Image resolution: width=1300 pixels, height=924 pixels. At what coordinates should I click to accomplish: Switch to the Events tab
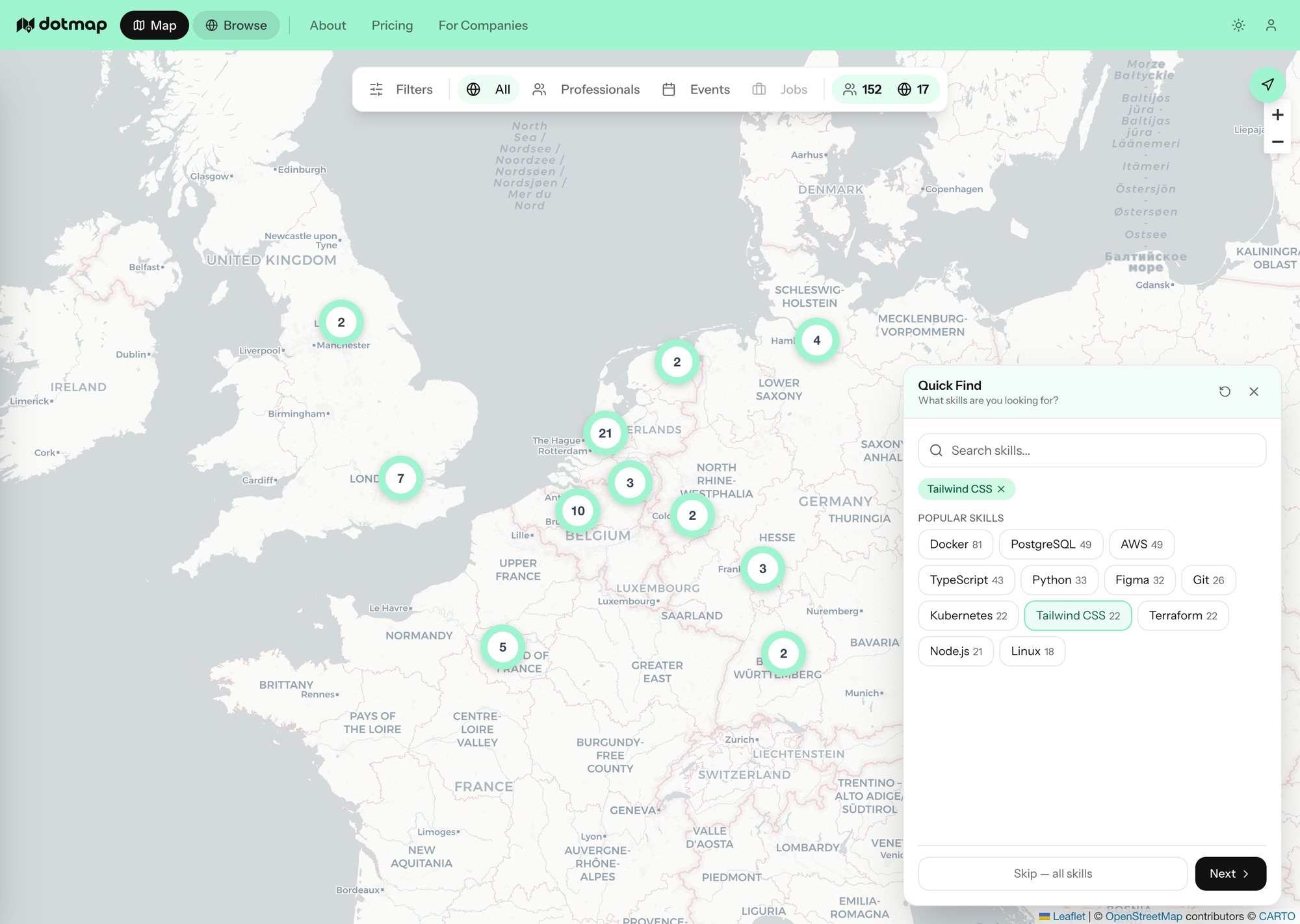click(x=696, y=90)
